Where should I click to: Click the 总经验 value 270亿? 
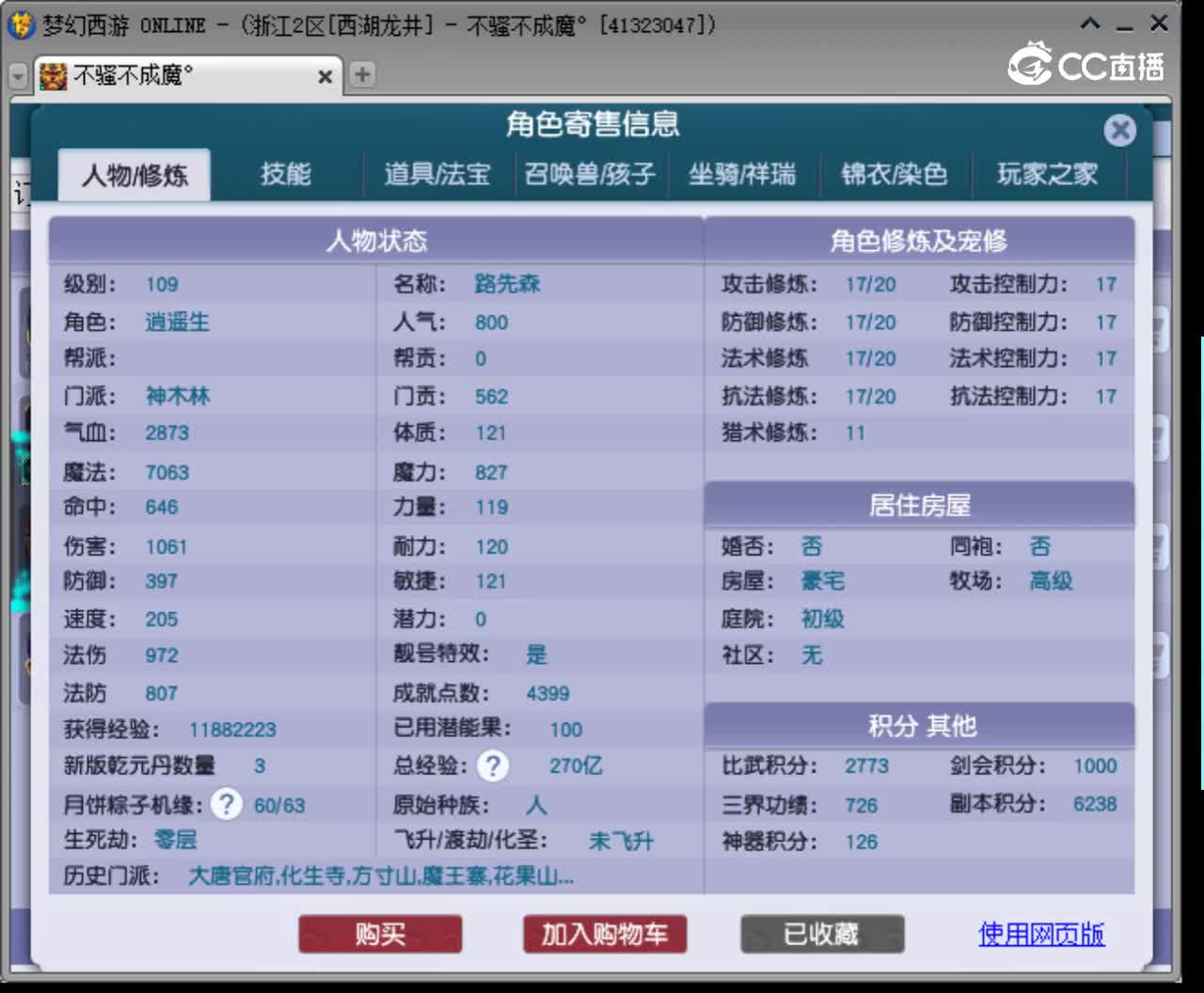[x=576, y=765]
